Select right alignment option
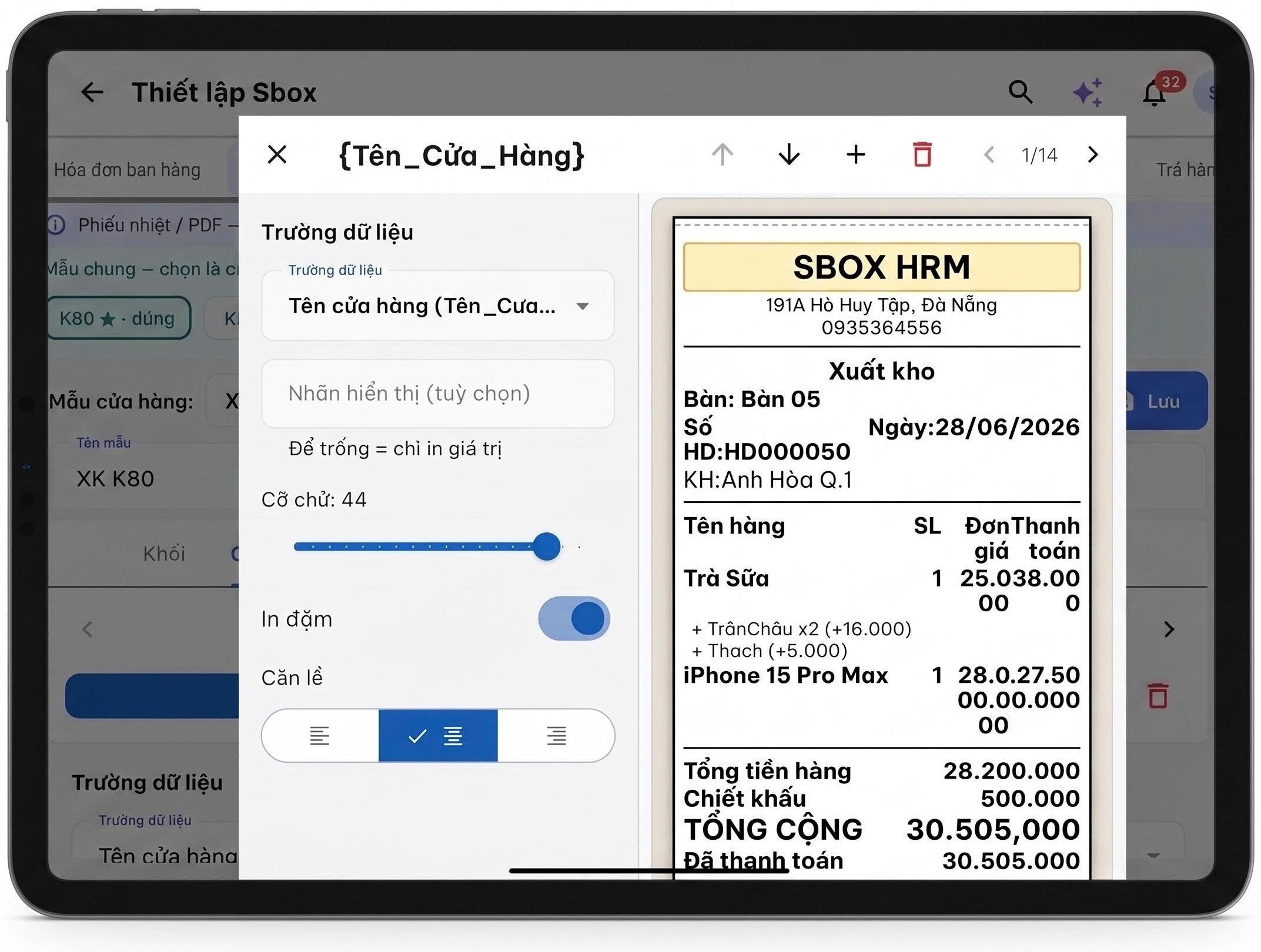 coord(556,735)
